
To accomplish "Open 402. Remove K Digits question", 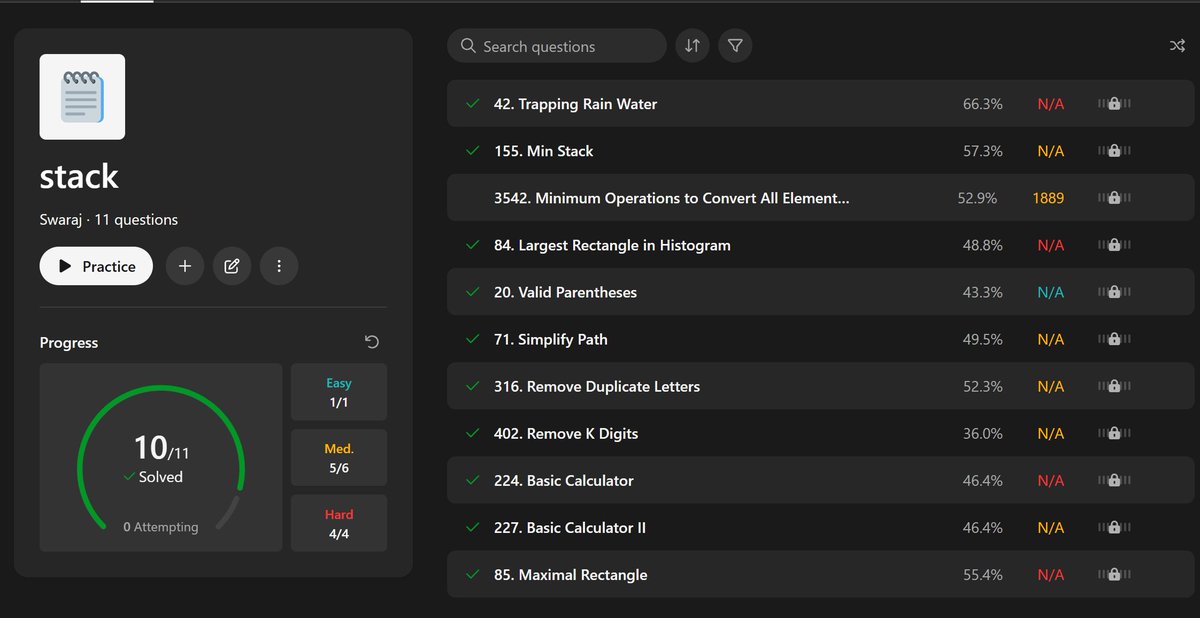I will [x=820, y=433].
